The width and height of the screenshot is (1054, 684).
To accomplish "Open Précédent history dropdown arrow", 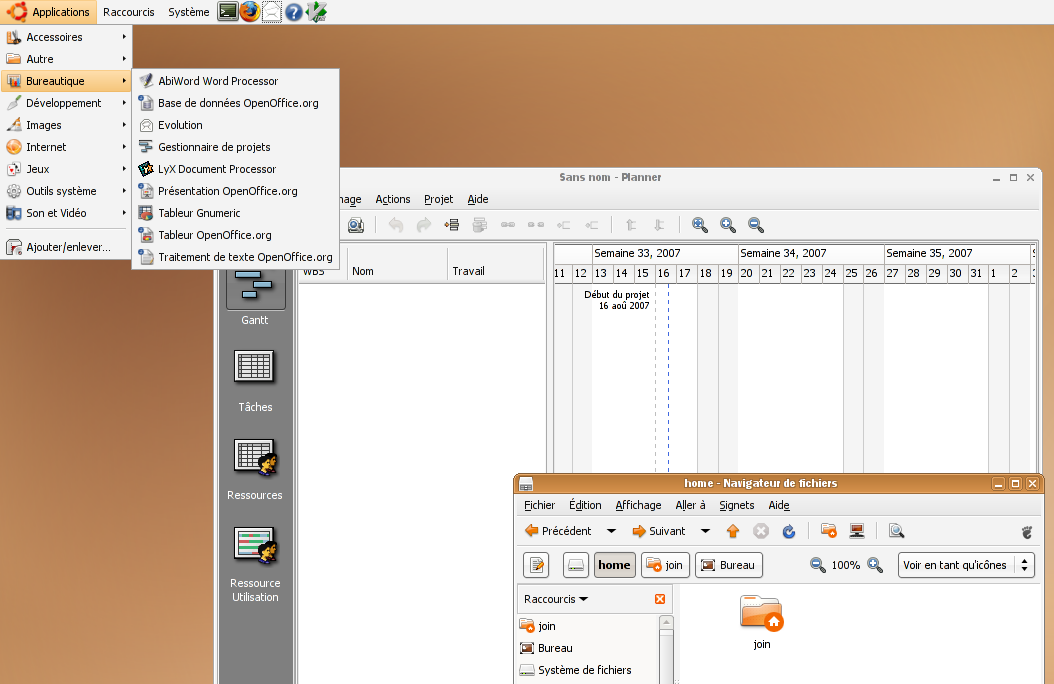I will point(611,531).
